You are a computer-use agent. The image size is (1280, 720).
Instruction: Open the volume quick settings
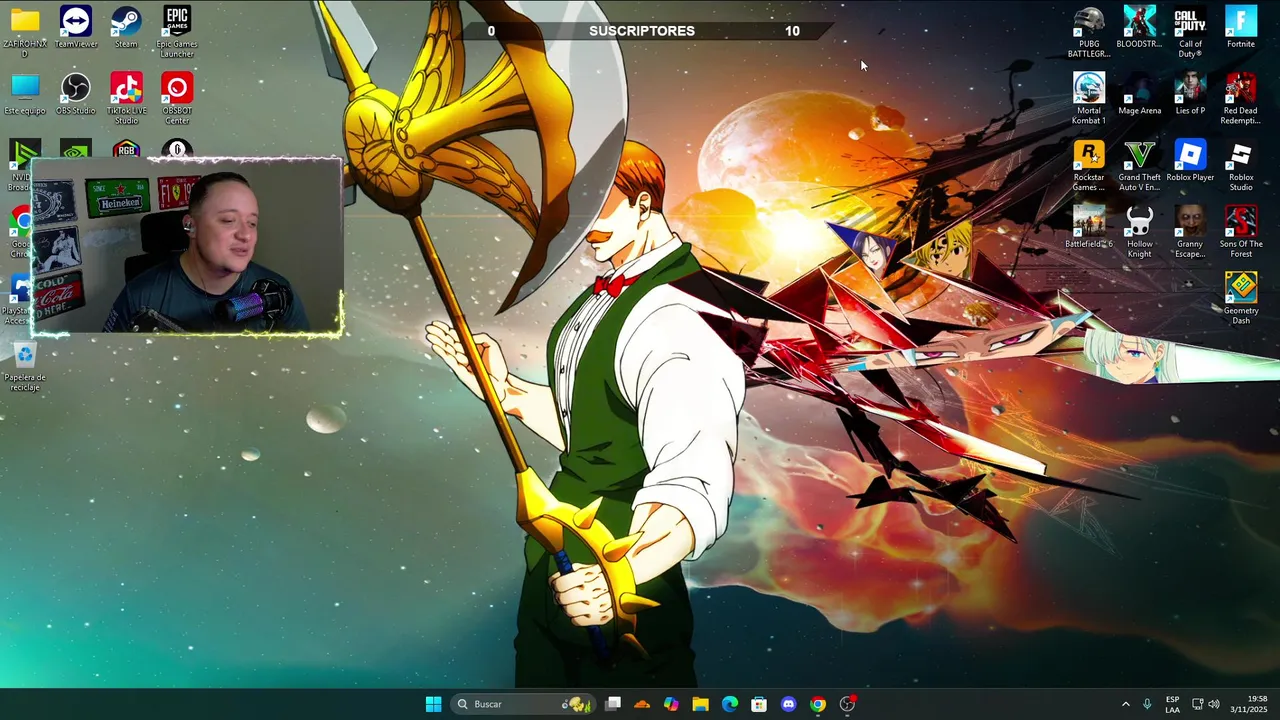point(1216,704)
